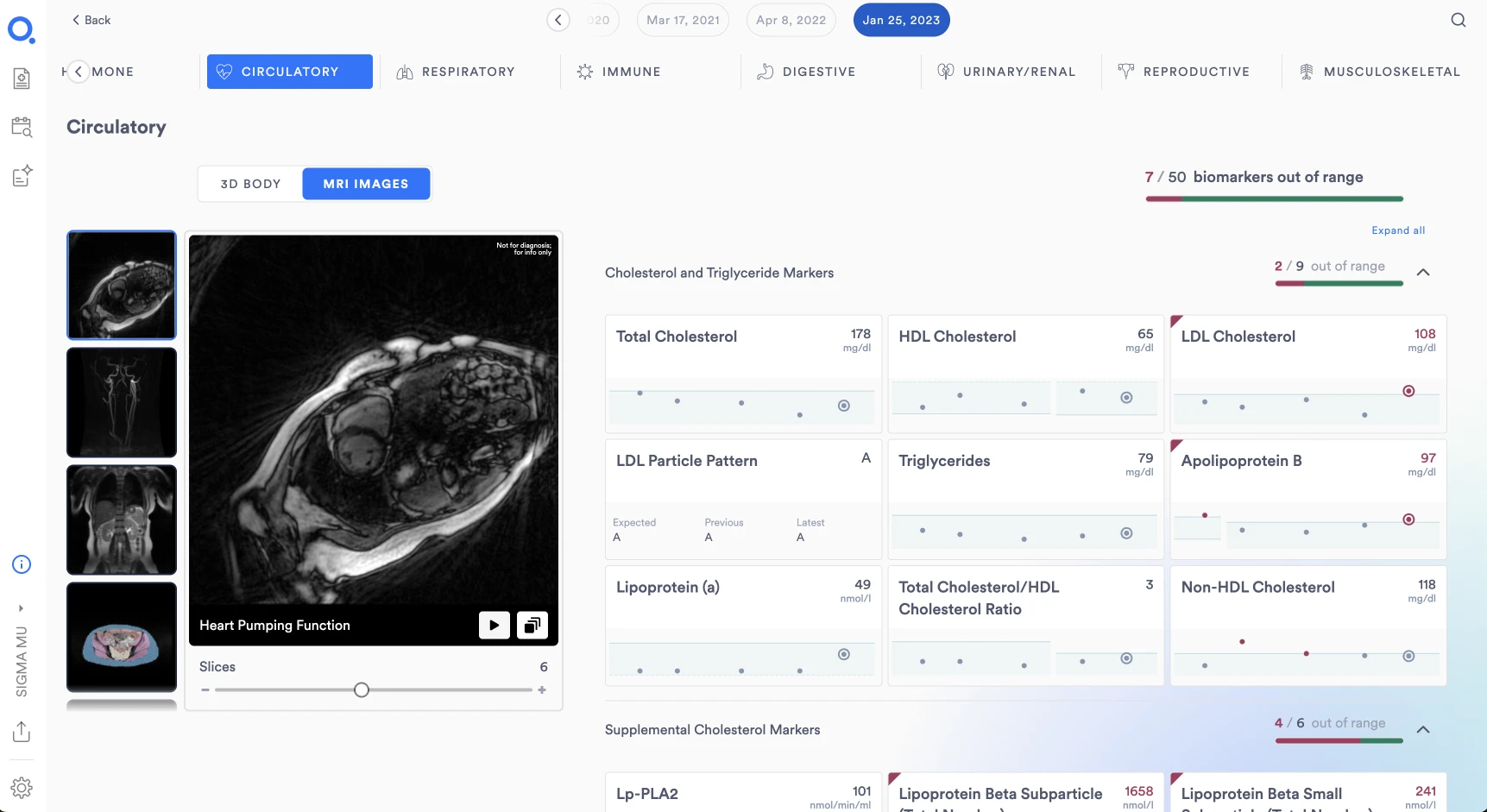Click the SIGMA MU vertical label
Image resolution: width=1487 pixels, height=812 pixels.
[x=22, y=661]
